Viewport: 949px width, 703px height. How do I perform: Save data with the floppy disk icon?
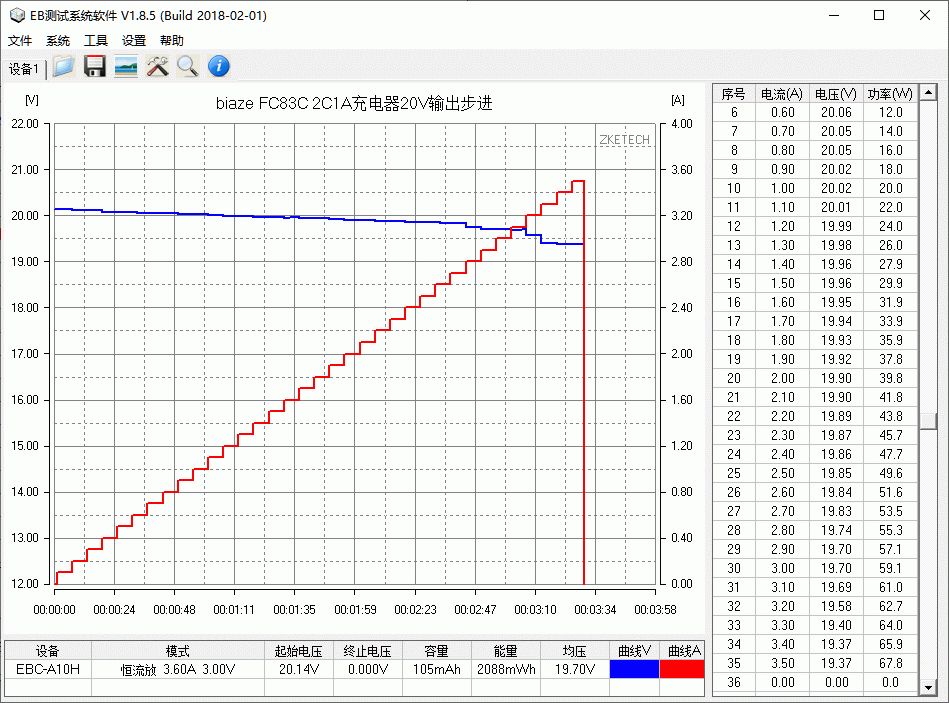pyautogui.click(x=94, y=66)
